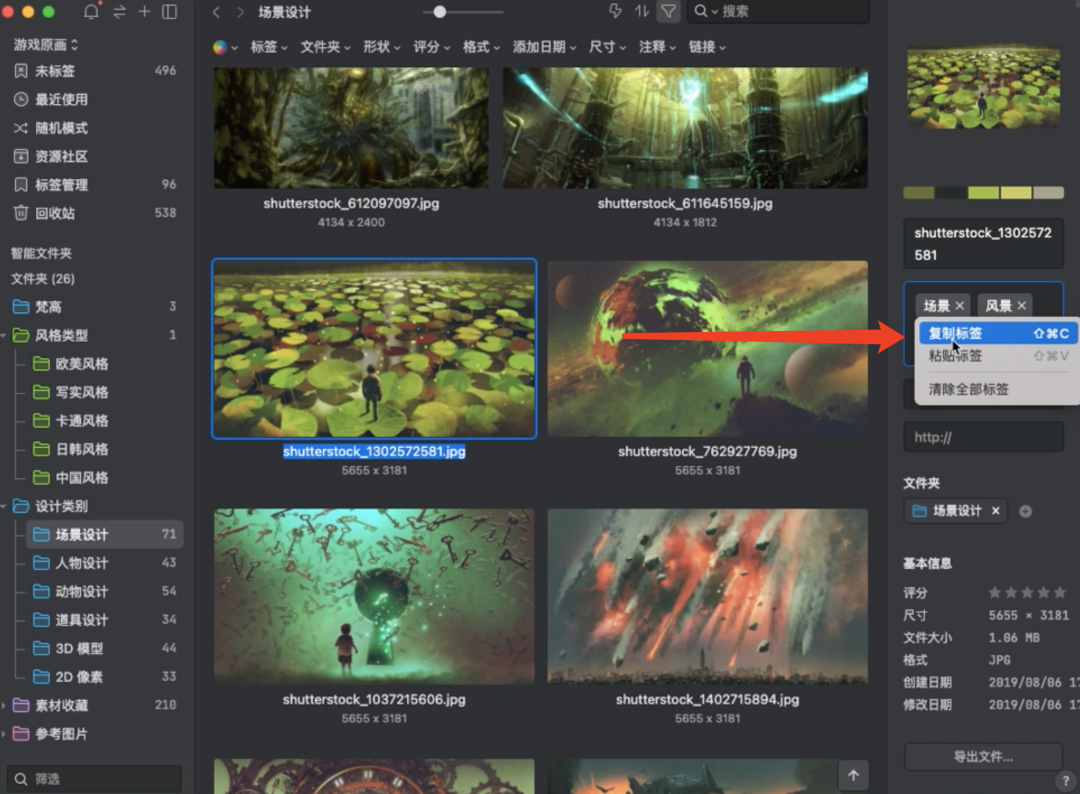Click the thumbnail size slider handle
Image resolution: width=1080 pixels, height=794 pixels.
(439, 12)
